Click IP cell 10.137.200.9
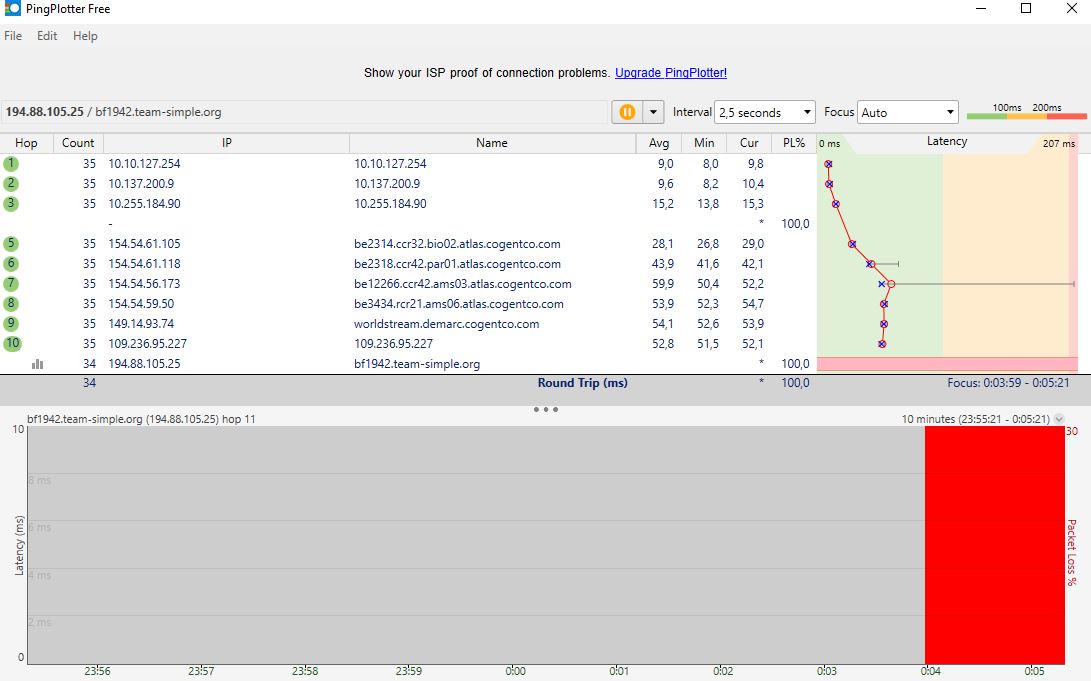 click(141, 184)
